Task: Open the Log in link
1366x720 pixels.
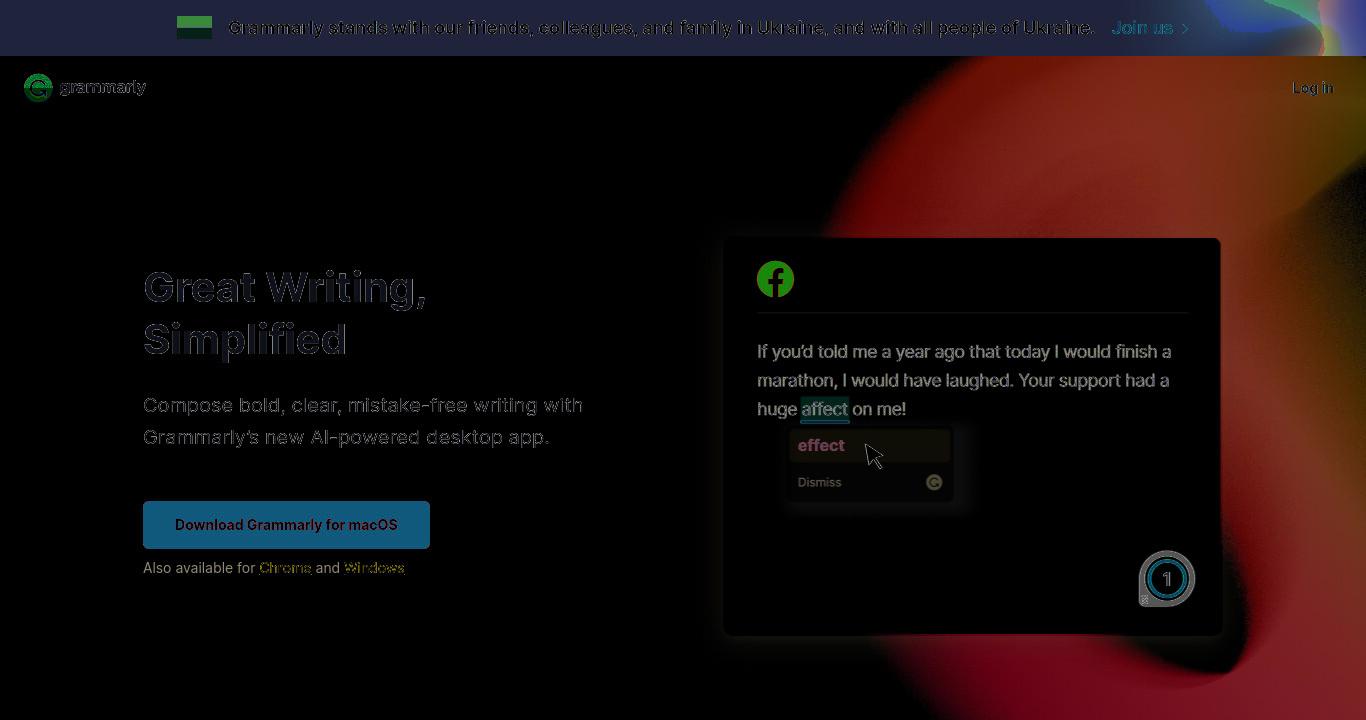Action: tap(1312, 88)
